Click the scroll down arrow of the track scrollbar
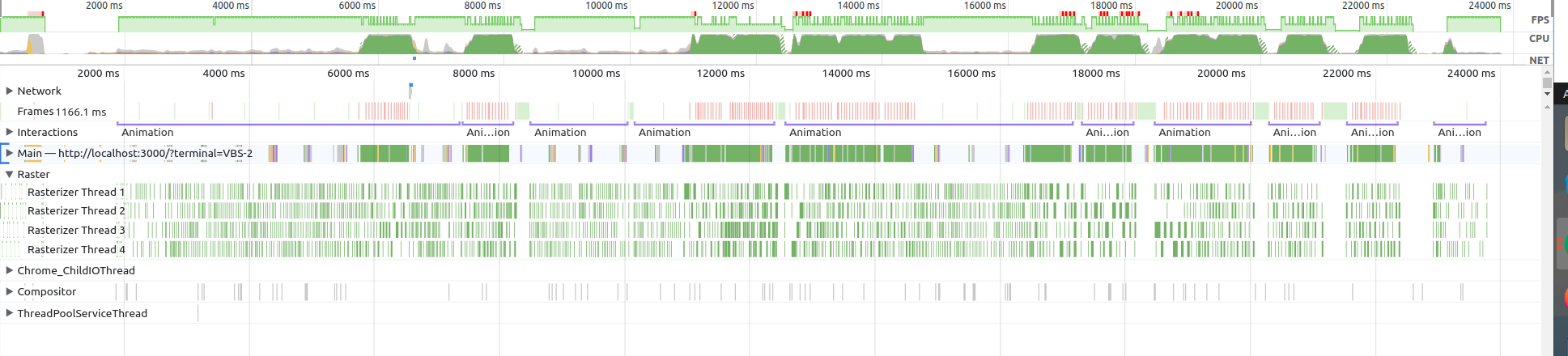 [x=1547, y=94]
